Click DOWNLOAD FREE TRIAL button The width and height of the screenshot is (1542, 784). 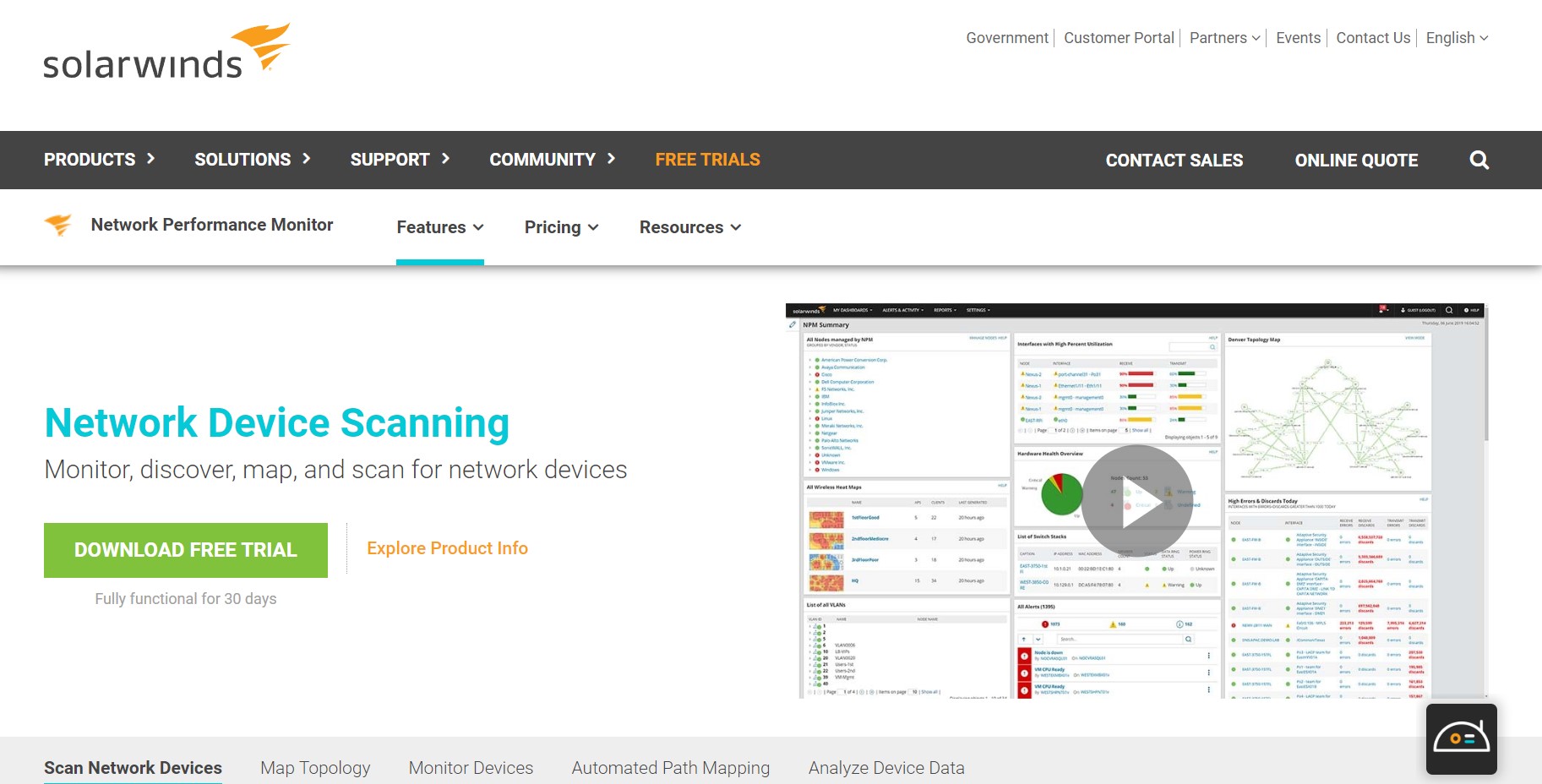pyautogui.click(x=186, y=550)
